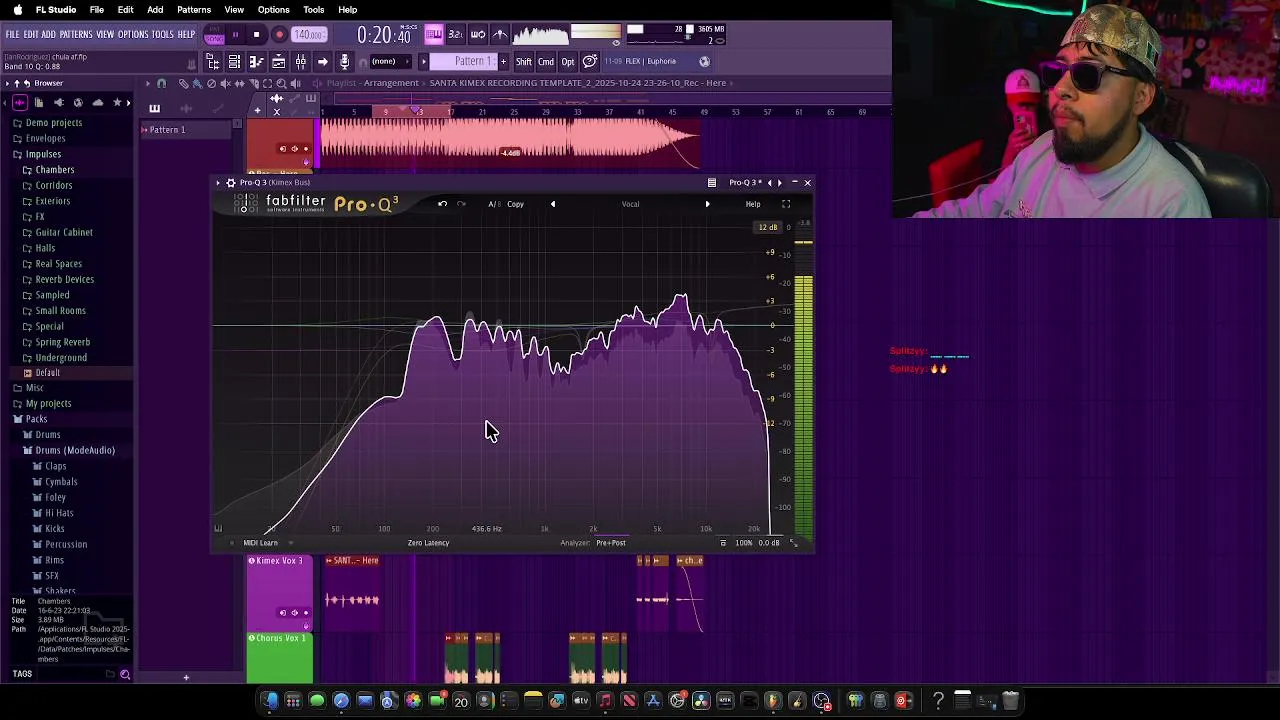Toggle the Opt key button
Image resolution: width=1280 pixels, height=720 pixels.
568,62
